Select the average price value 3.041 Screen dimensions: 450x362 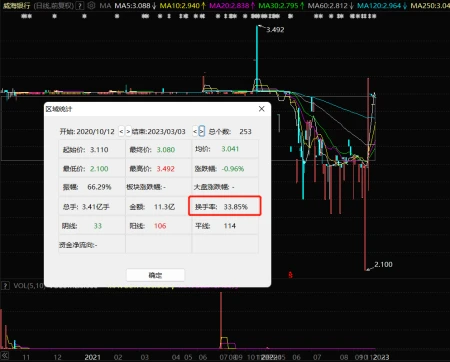click(230, 149)
